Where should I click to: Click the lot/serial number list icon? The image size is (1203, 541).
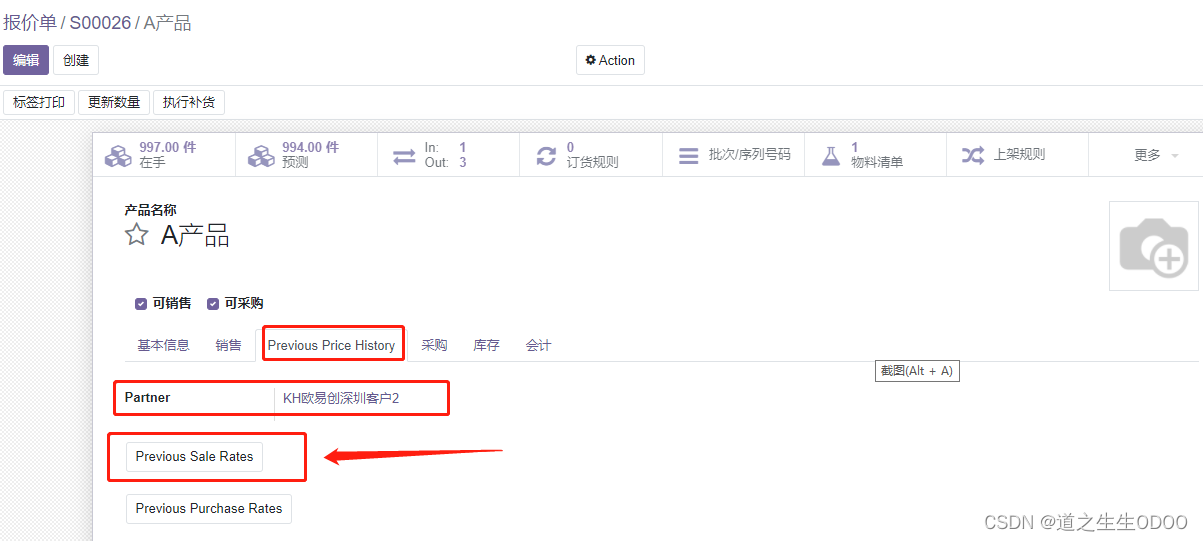[x=688, y=156]
